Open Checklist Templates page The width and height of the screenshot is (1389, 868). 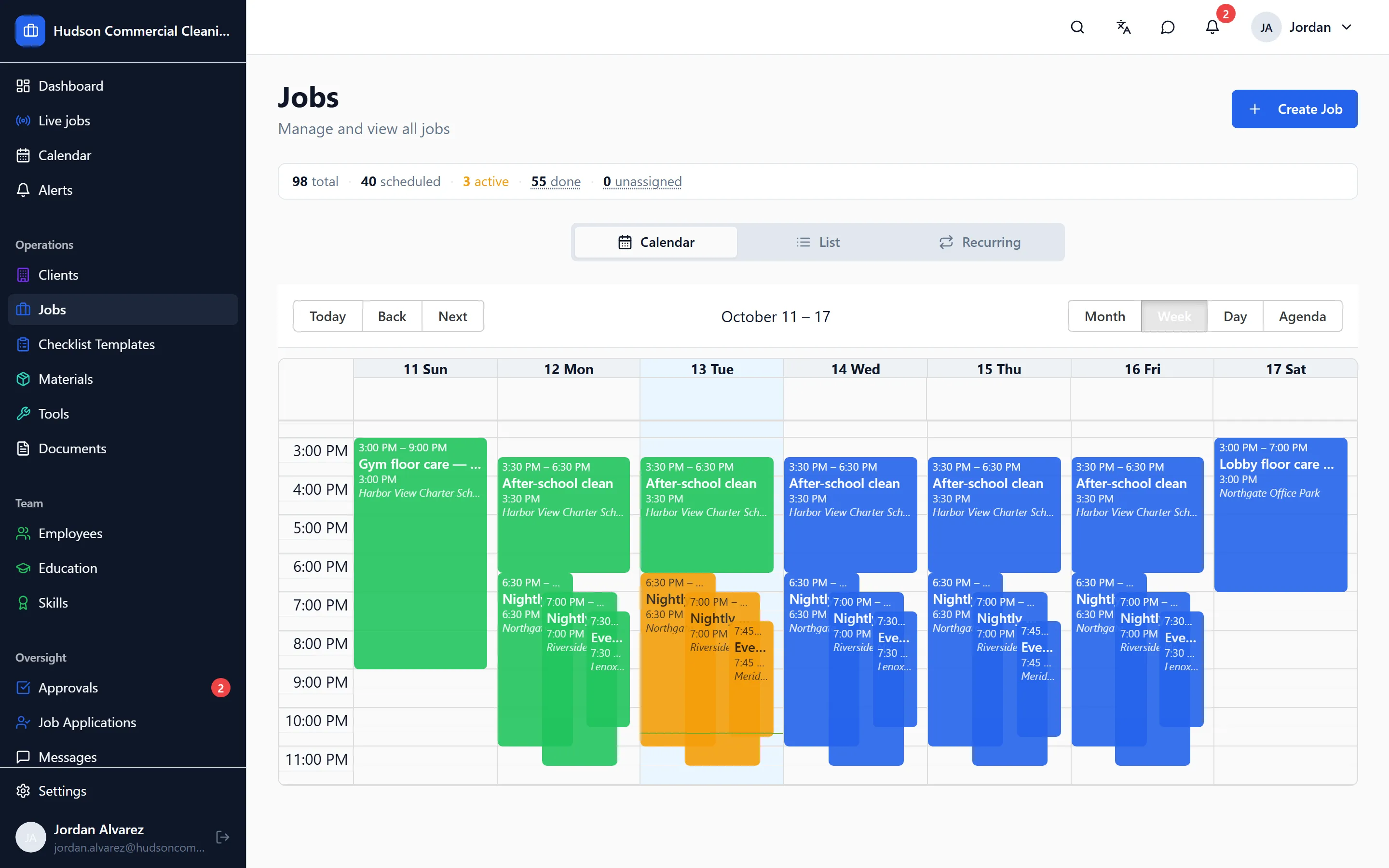[x=123, y=344]
